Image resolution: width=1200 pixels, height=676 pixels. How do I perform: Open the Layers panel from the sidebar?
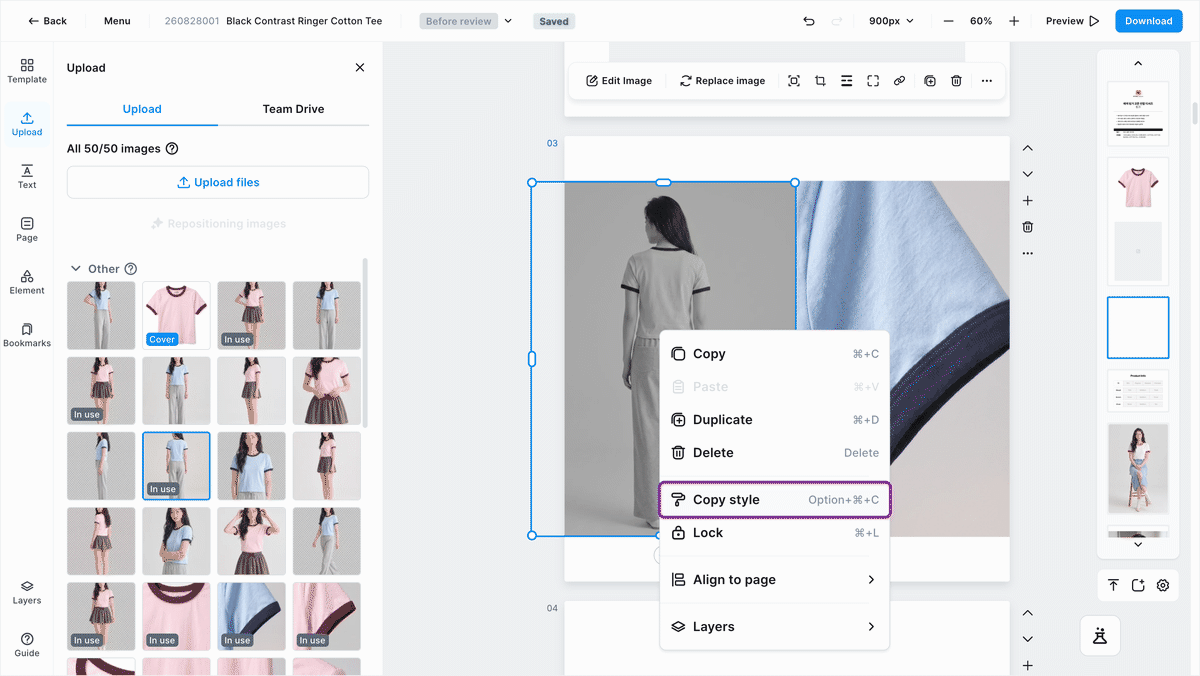27,593
